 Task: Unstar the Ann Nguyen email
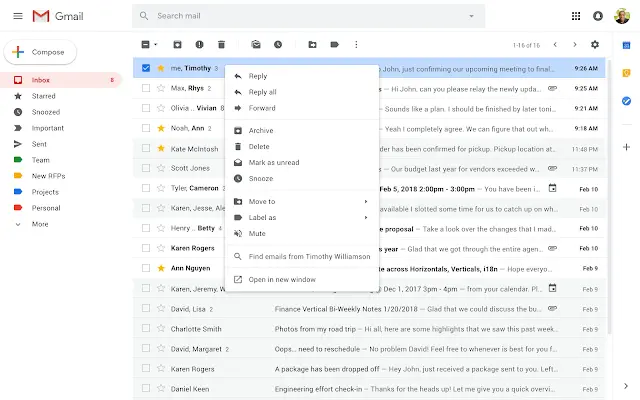point(161,268)
